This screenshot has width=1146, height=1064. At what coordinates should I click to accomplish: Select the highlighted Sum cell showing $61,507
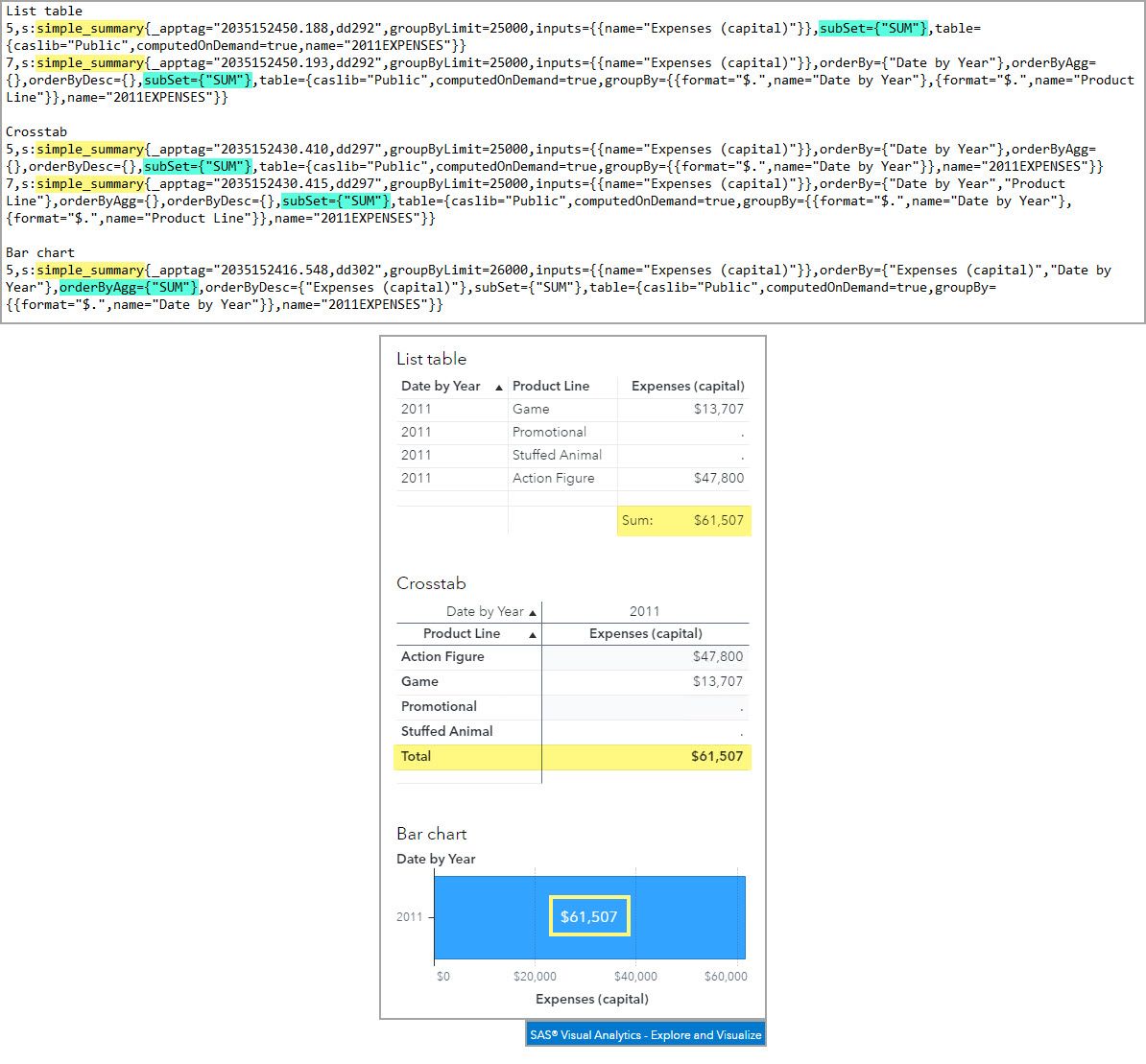683,520
